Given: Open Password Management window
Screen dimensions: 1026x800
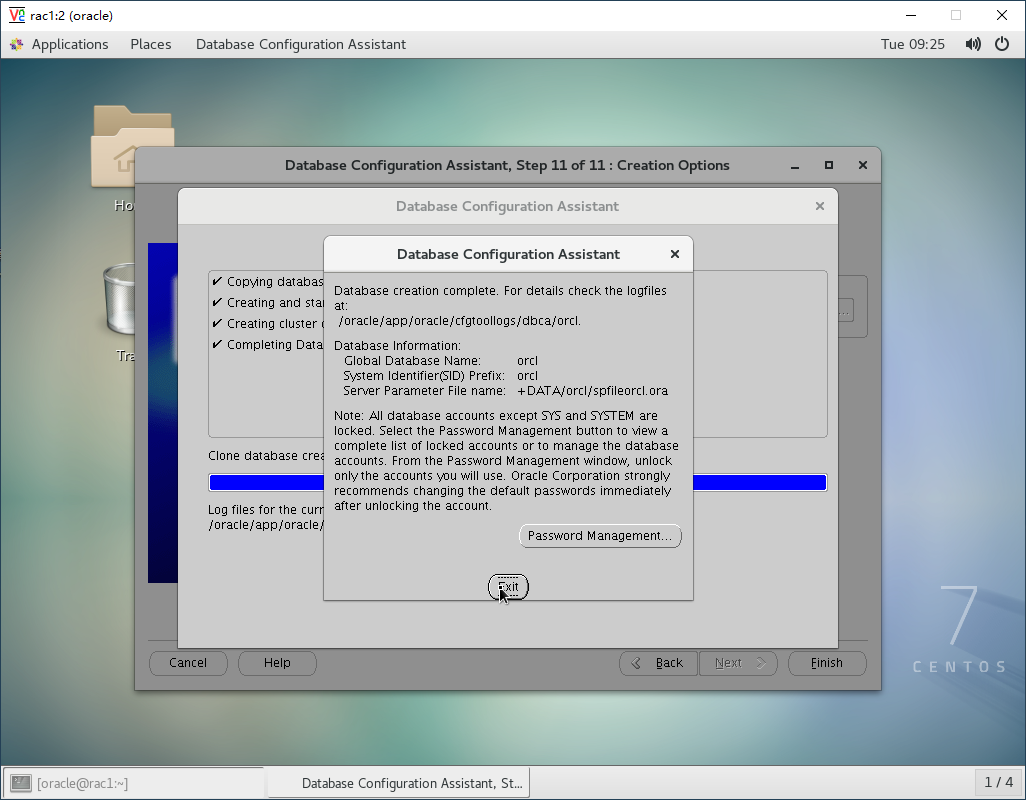Looking at the screenshot, I should (599, 536).
